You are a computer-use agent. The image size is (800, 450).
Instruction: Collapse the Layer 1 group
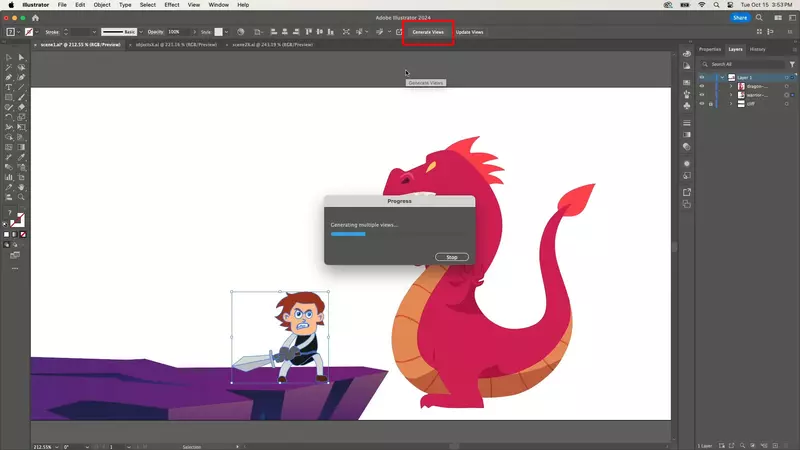721,77
